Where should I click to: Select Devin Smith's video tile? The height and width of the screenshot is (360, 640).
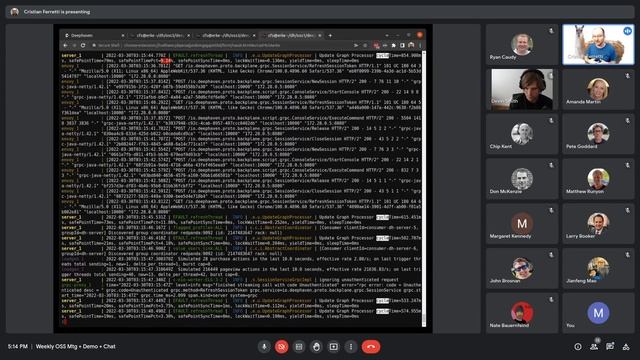522,89
